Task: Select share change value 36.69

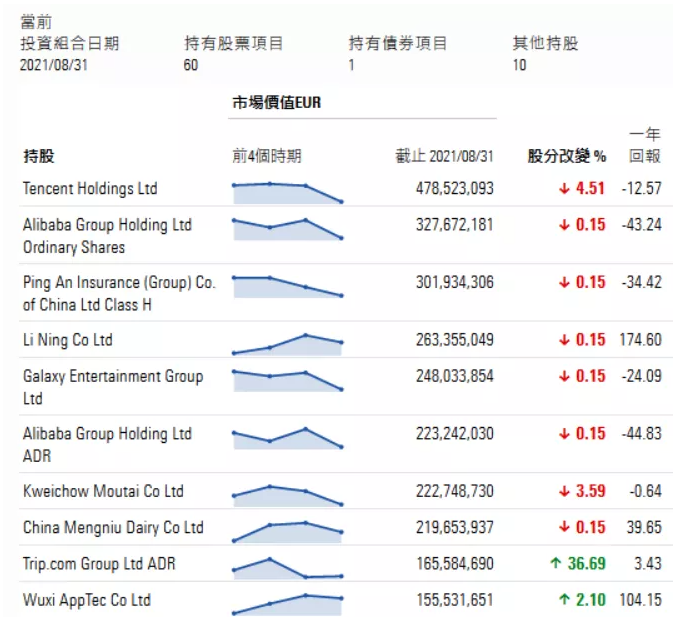Action: 587,564
